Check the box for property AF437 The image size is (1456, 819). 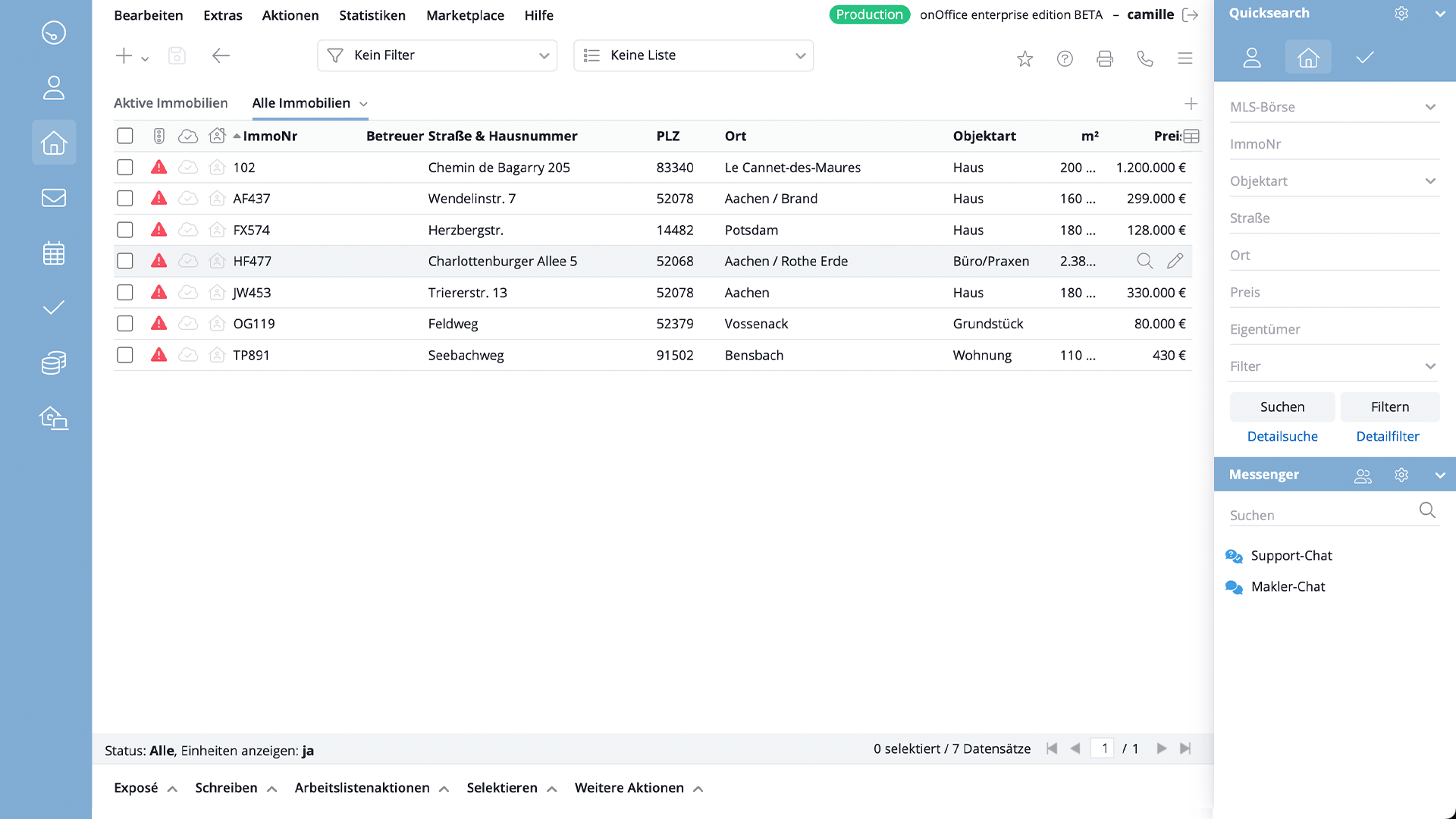pyautogui.click(x=125, y=199)
